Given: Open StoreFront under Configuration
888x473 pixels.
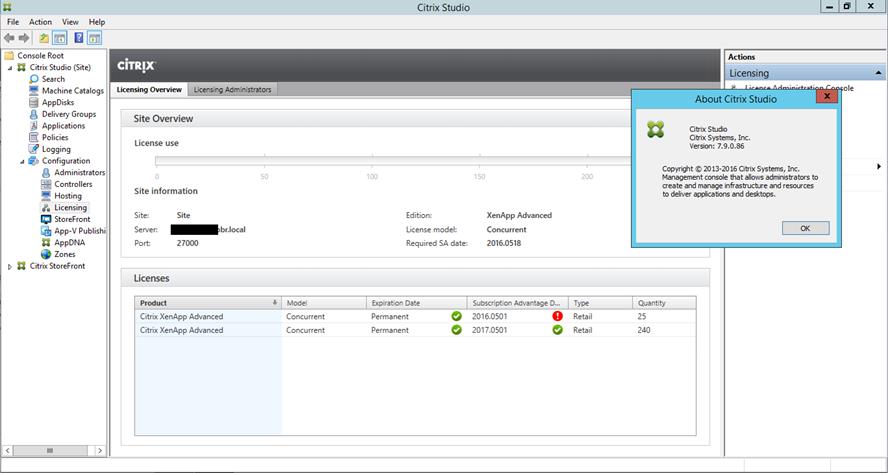Looking at the screenshot, I should point(72,219).
